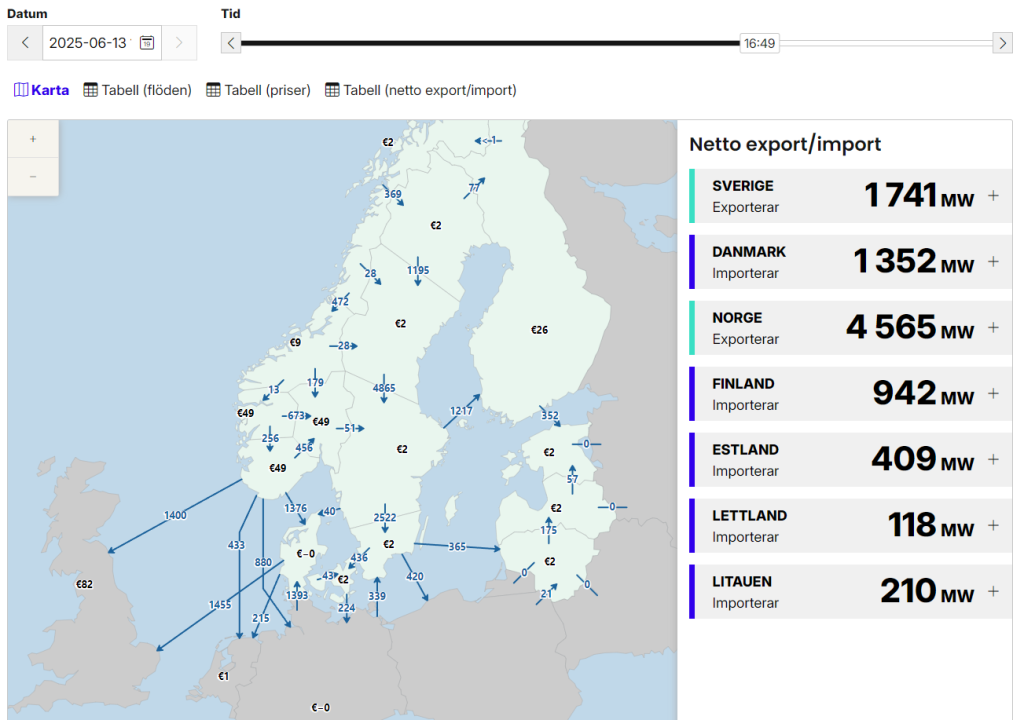Click the next date arrow
1013x720 pixels.
click(x=179, y=43)
